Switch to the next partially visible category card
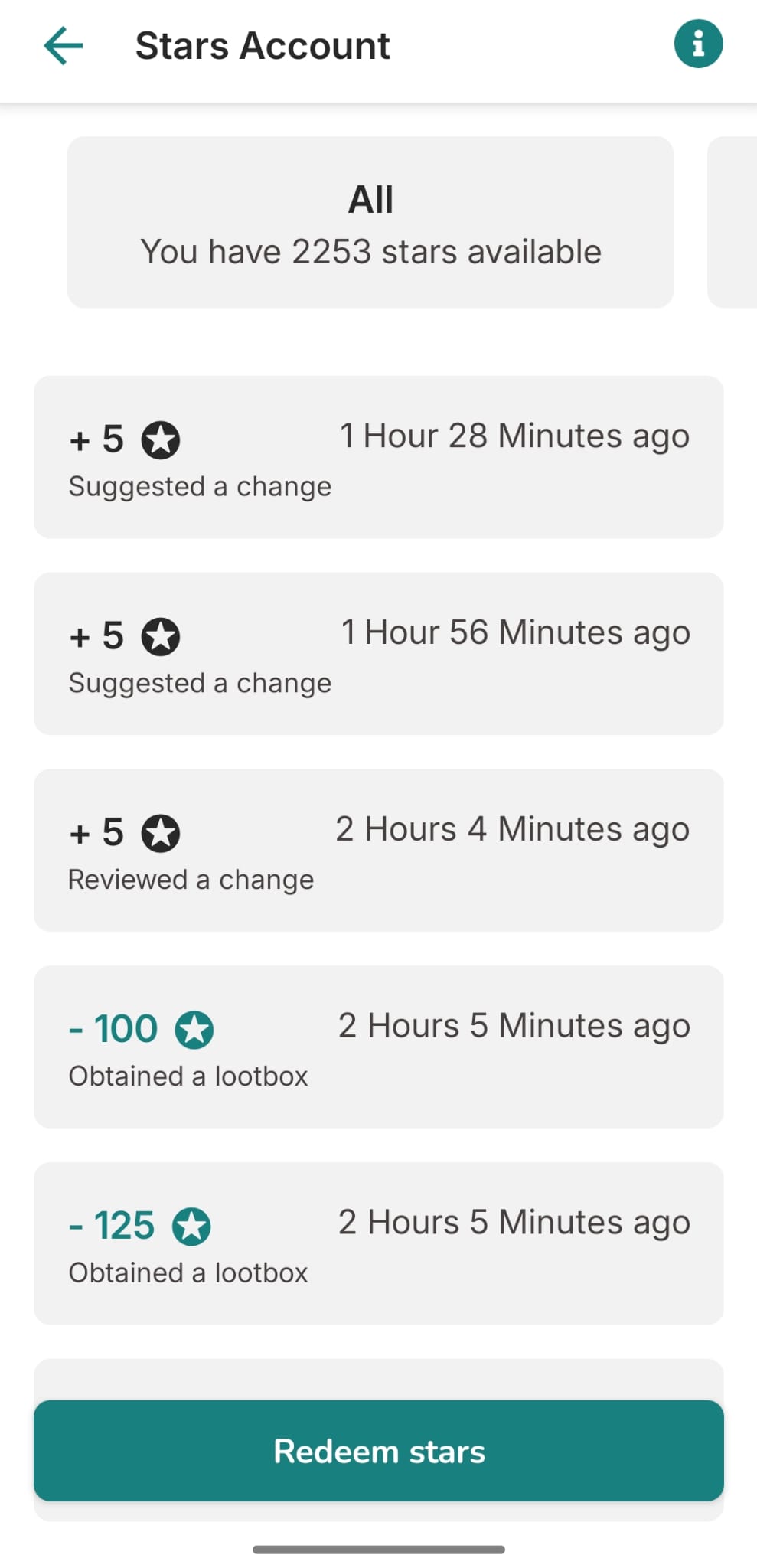The image size is (757, 1568). pos(733,222)
